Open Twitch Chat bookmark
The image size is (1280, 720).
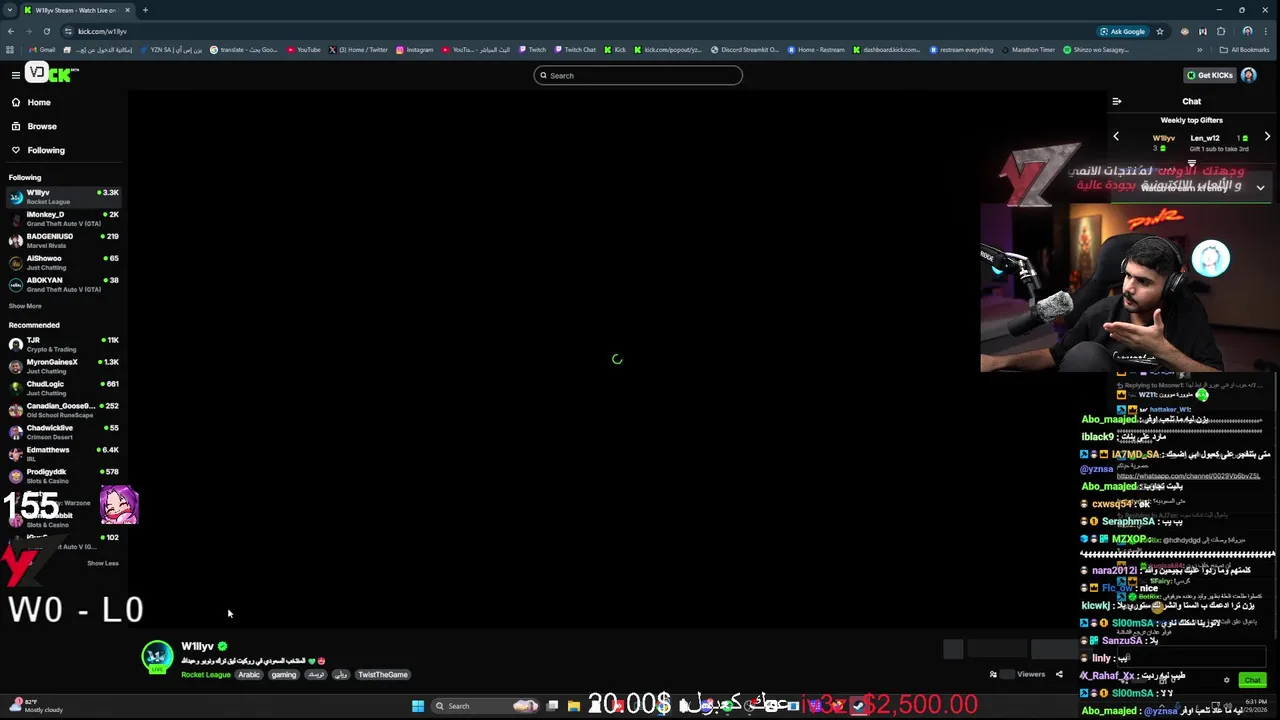coord(574,50)
